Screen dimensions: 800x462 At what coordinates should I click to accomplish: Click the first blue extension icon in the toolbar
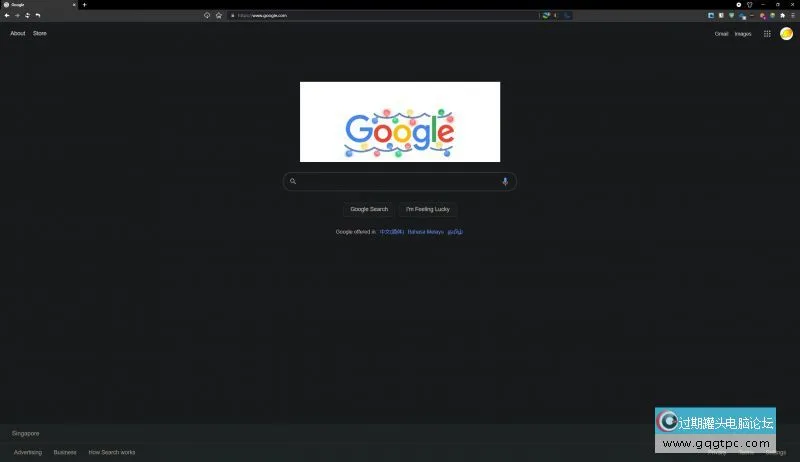click(x=711, y=15)
